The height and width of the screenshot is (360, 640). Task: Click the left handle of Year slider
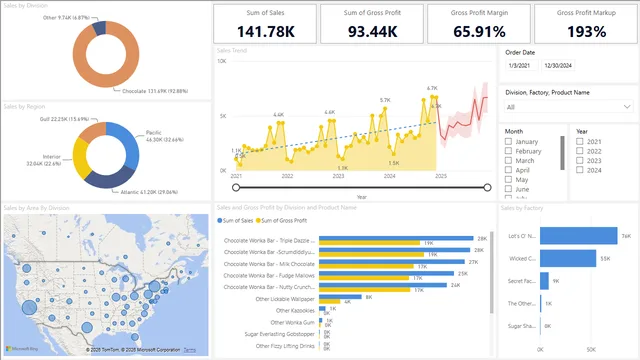point(236,187)
